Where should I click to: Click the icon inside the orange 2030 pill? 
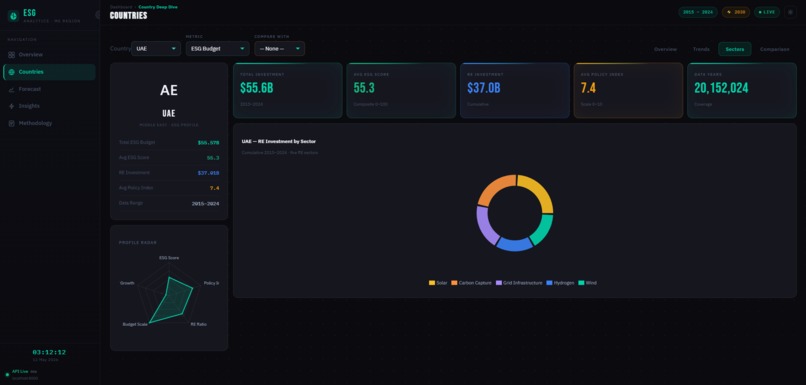(x=728, y=12)
